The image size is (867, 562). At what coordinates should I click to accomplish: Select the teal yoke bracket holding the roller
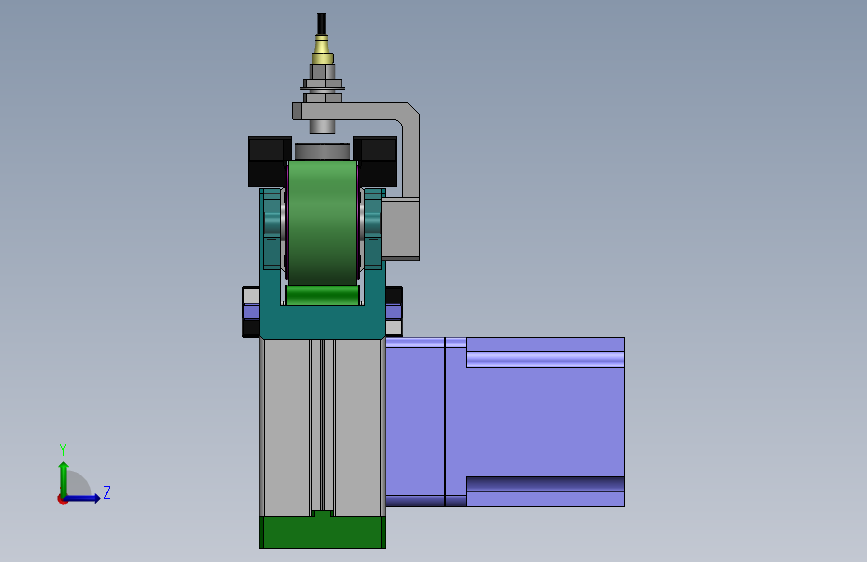(322, 321)
